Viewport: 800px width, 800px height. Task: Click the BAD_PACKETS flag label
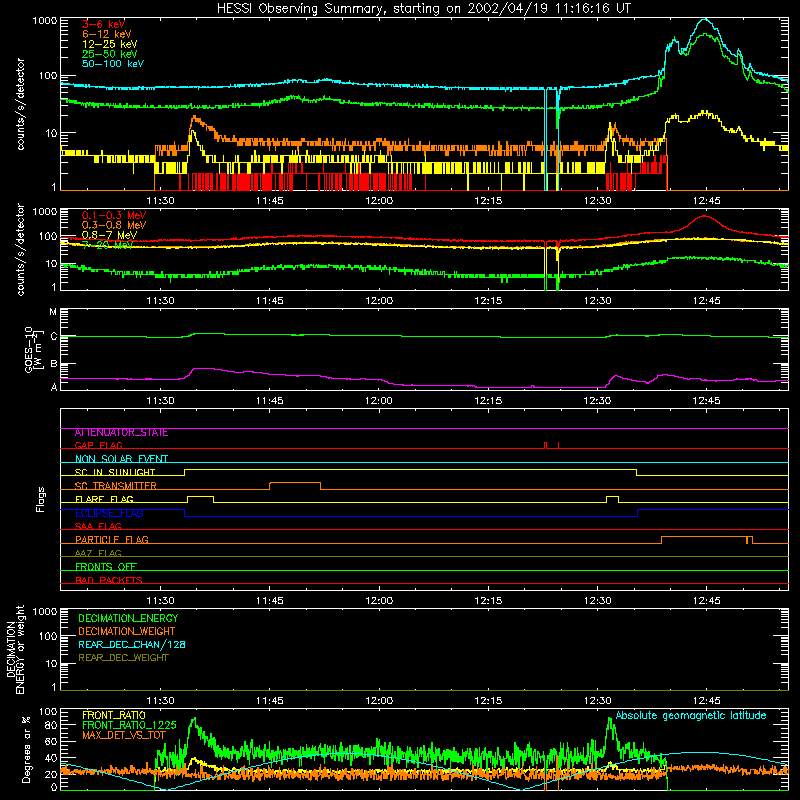109,580
